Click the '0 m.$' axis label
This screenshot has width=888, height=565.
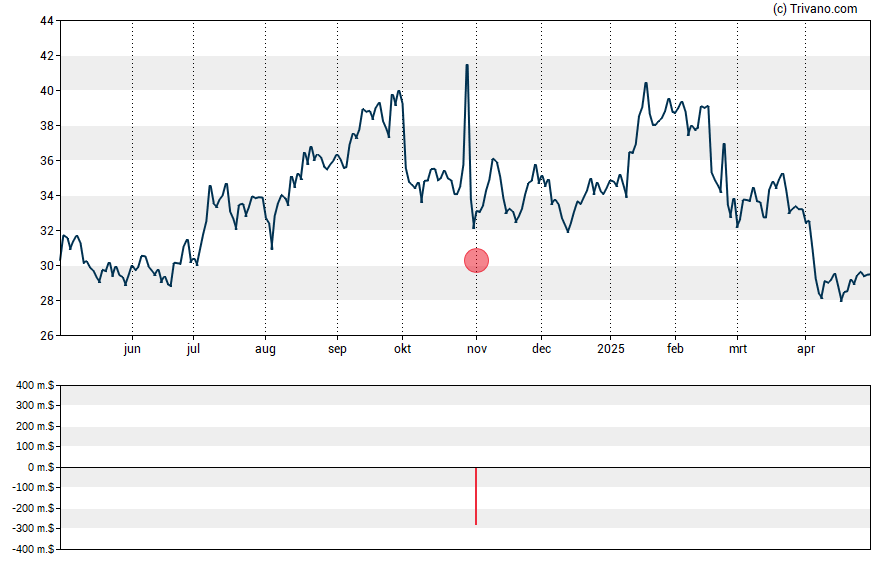click(41, 467)
